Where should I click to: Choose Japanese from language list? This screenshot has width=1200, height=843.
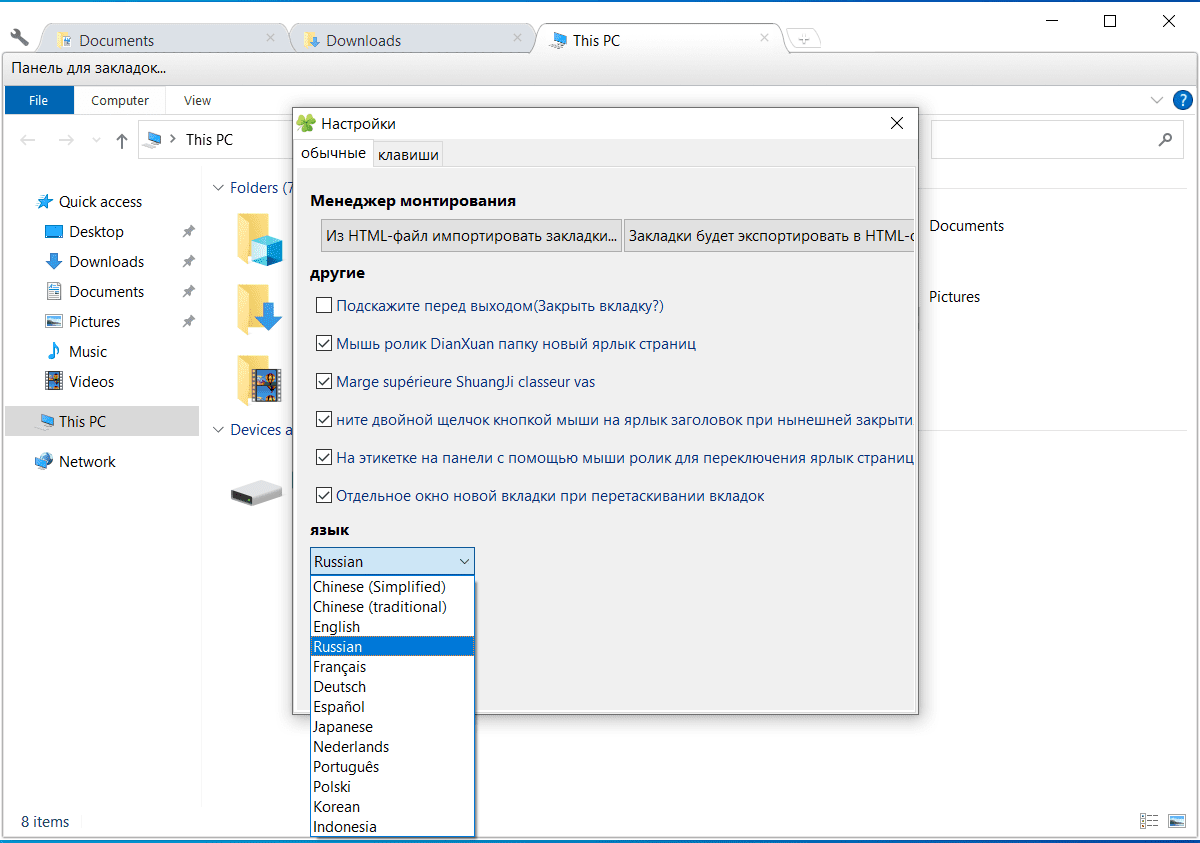[x=392, y=727]
